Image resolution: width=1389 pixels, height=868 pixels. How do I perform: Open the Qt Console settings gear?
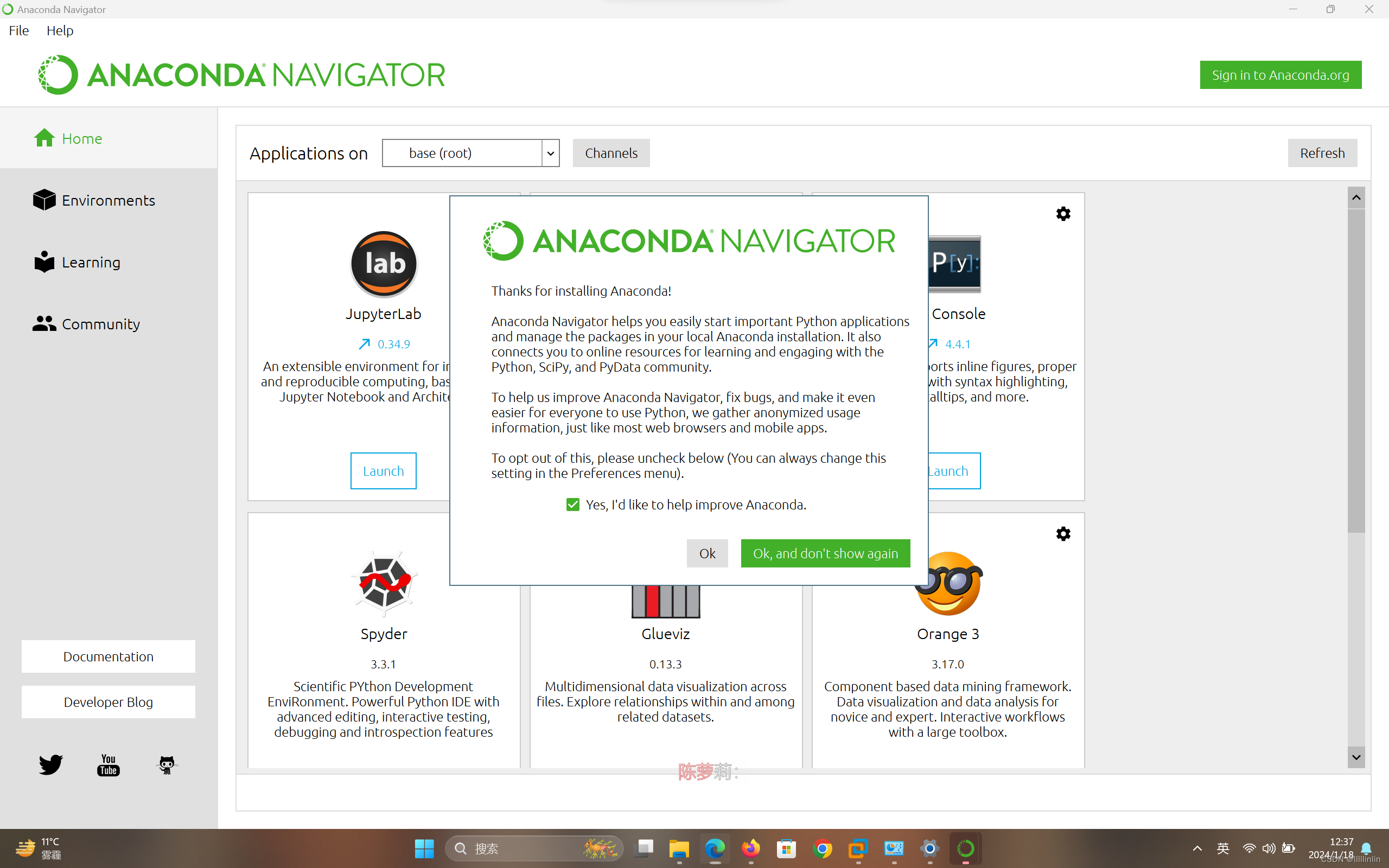click(1063, 214)
